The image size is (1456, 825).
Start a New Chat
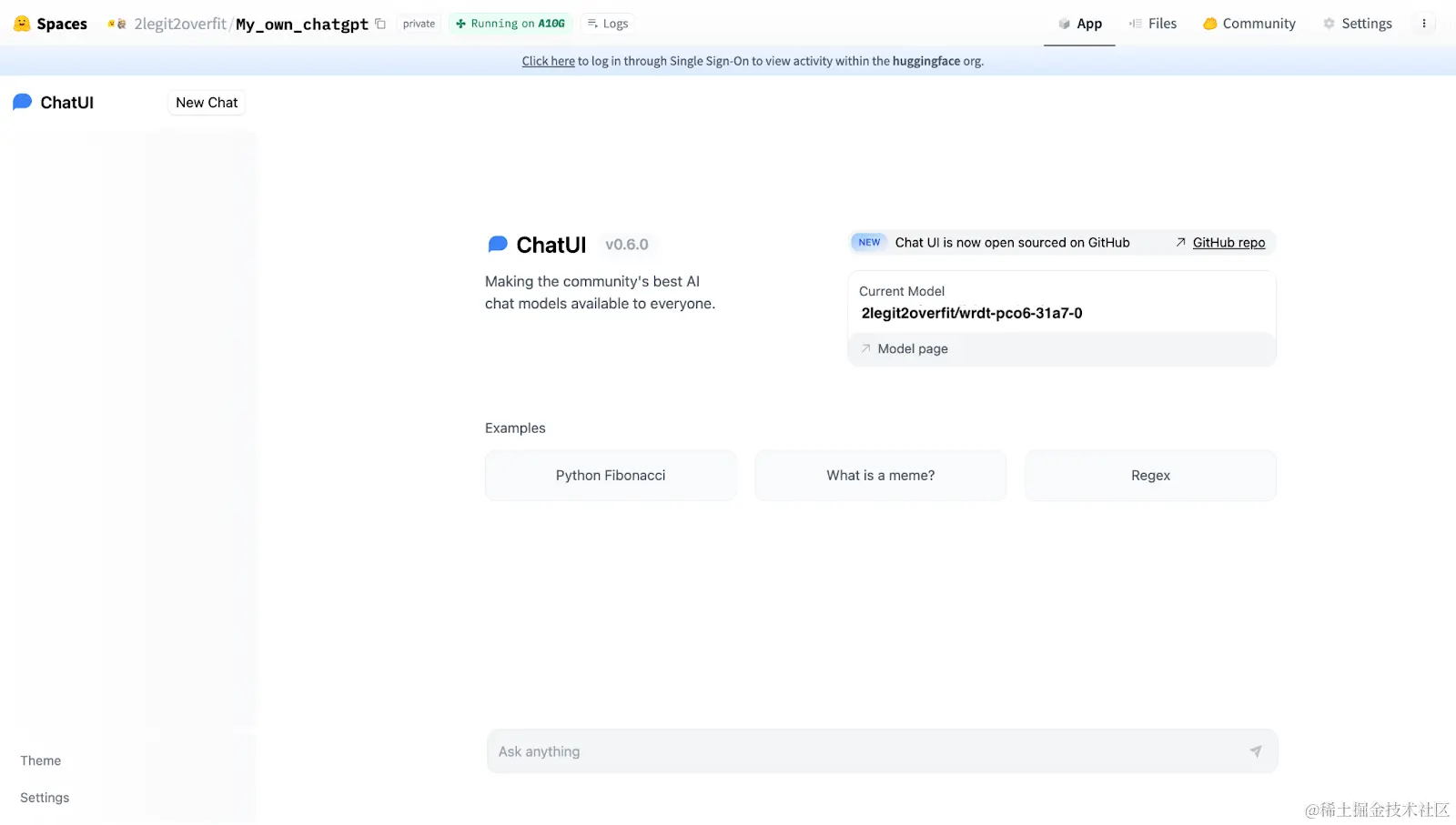click(x=207, y=103)
